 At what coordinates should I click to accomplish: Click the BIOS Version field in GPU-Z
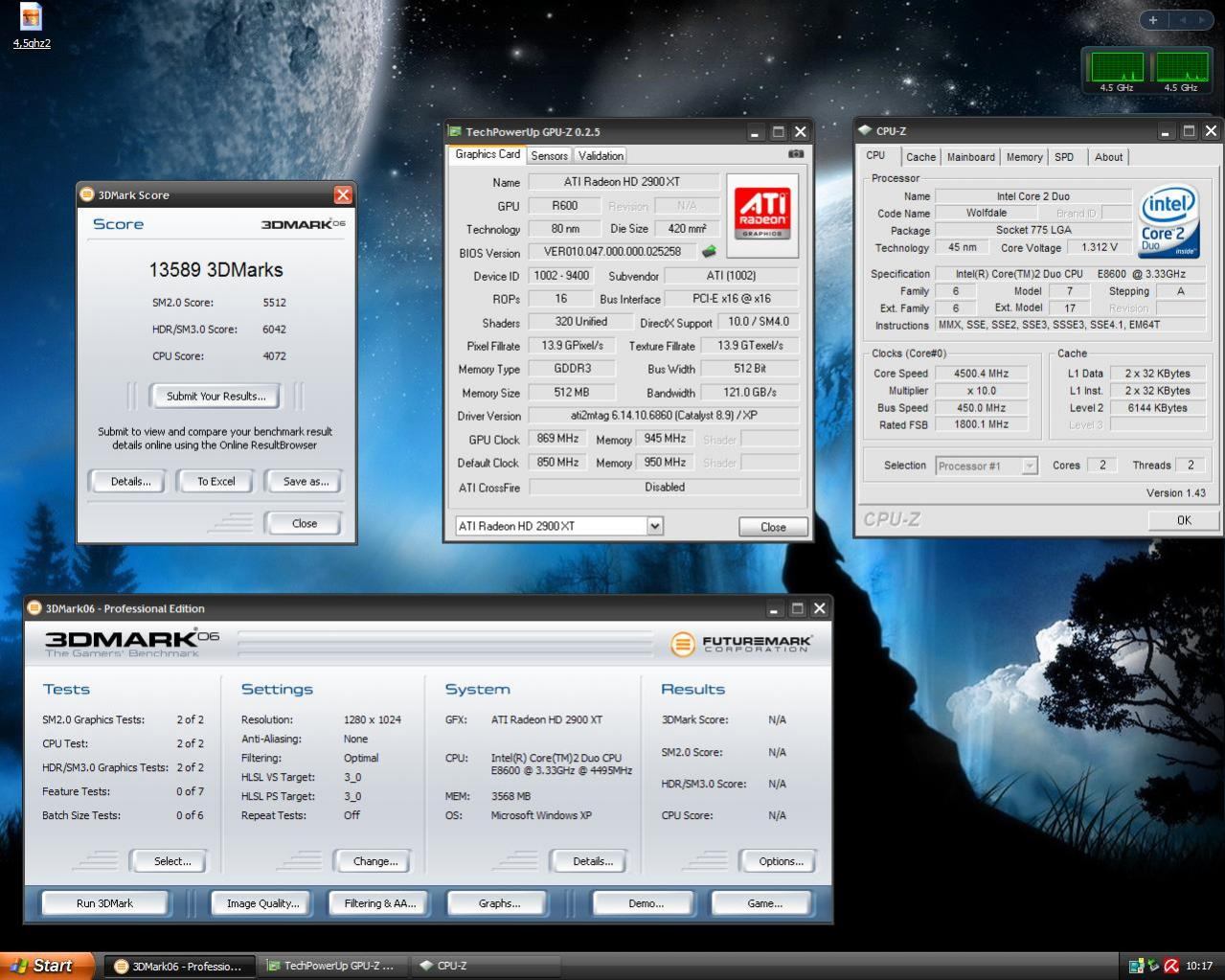pyautogui.click(x=612, y=252)
